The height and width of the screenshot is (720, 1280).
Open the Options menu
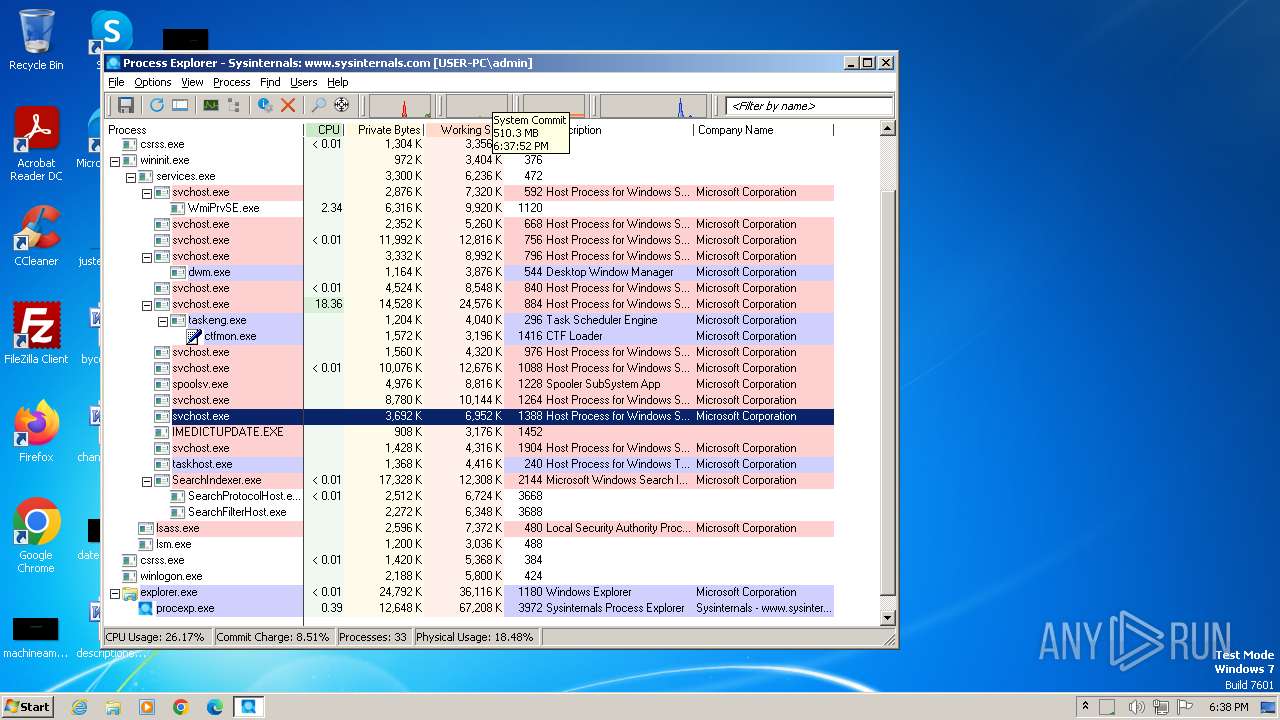153,82
